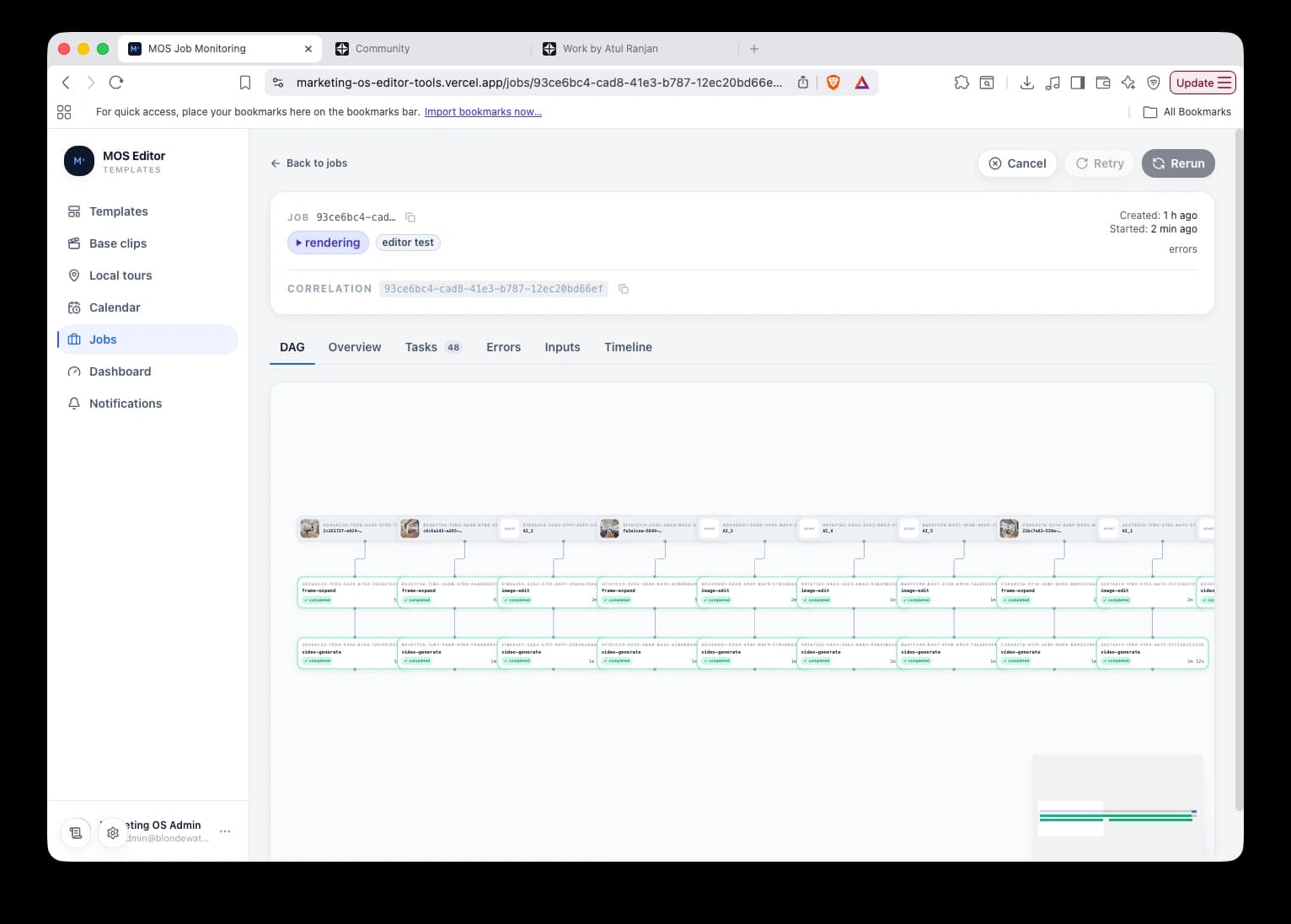Select the DAG tab

point(292,347)
